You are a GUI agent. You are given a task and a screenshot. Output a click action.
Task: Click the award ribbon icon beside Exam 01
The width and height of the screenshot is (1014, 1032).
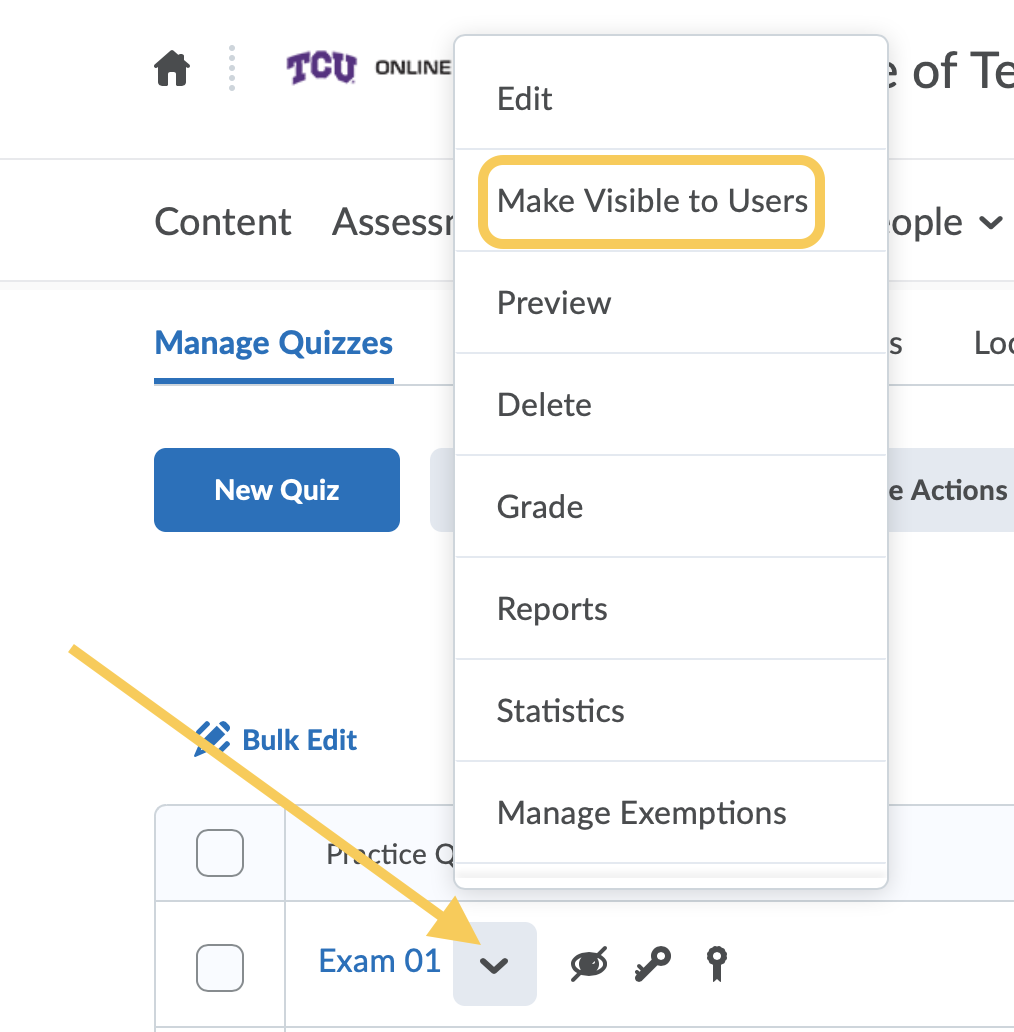click(715, 963)
